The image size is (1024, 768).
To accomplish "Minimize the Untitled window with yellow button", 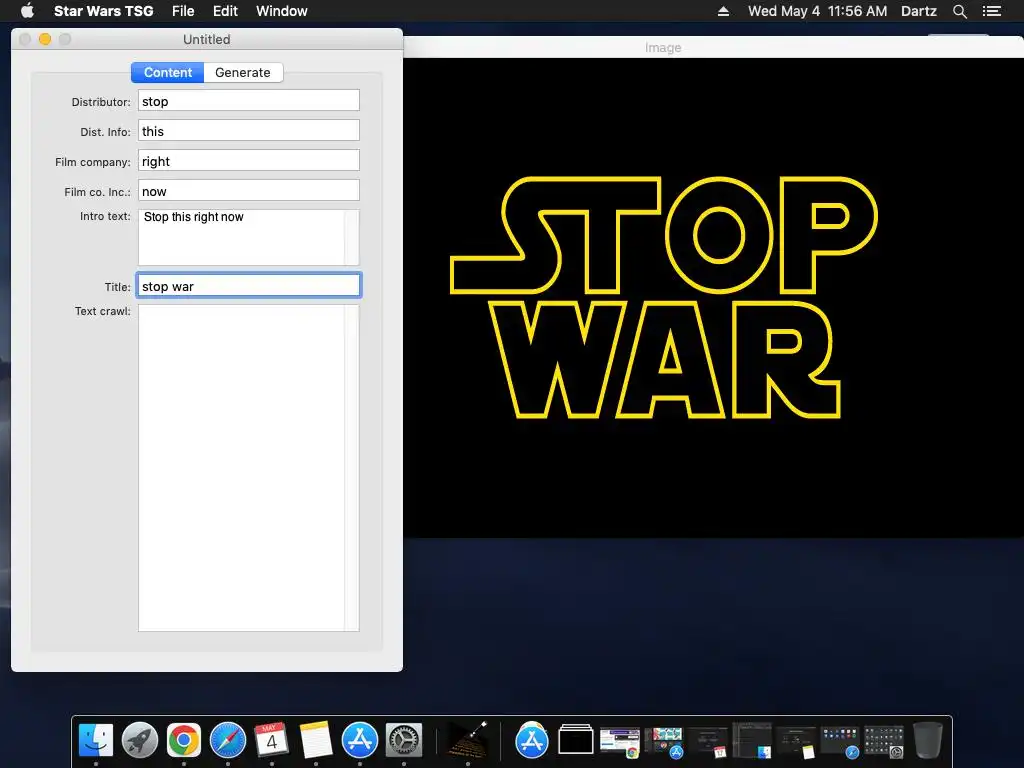I will point(45,39).
